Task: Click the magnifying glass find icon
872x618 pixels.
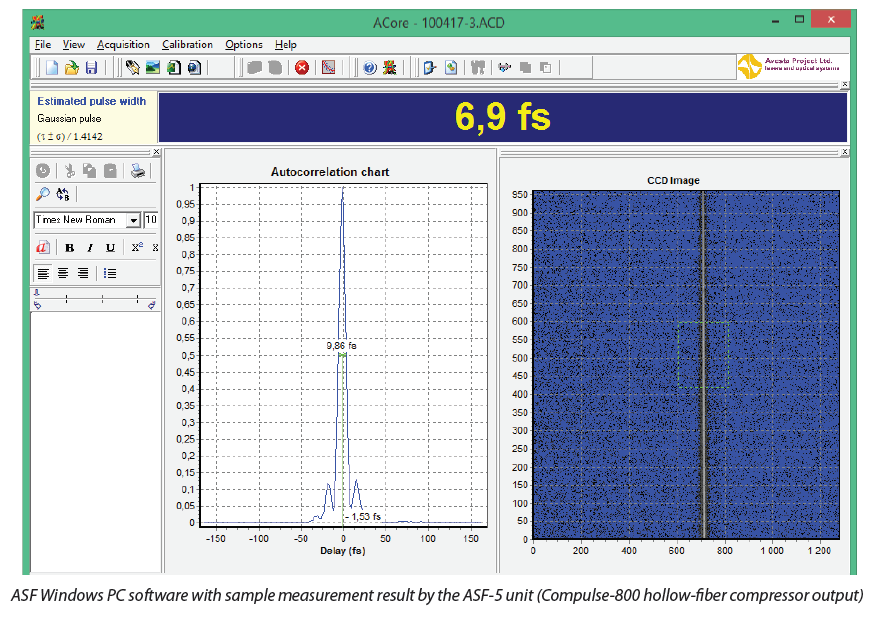Action: tap(43, 195)
